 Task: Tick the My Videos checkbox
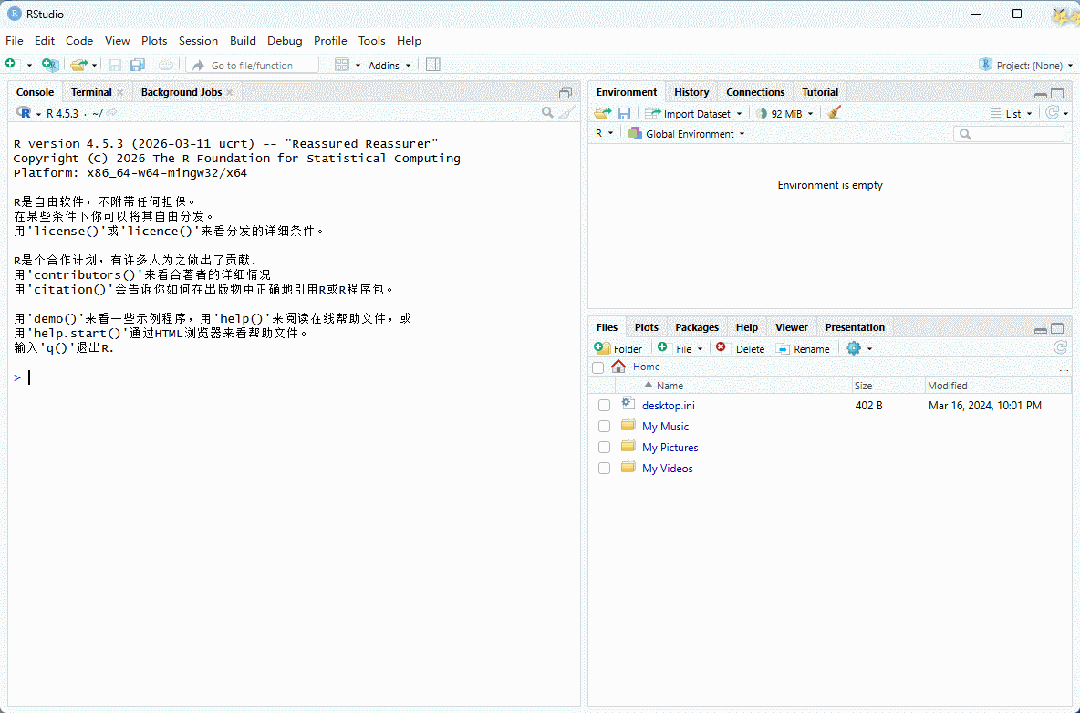pos(604,468)
